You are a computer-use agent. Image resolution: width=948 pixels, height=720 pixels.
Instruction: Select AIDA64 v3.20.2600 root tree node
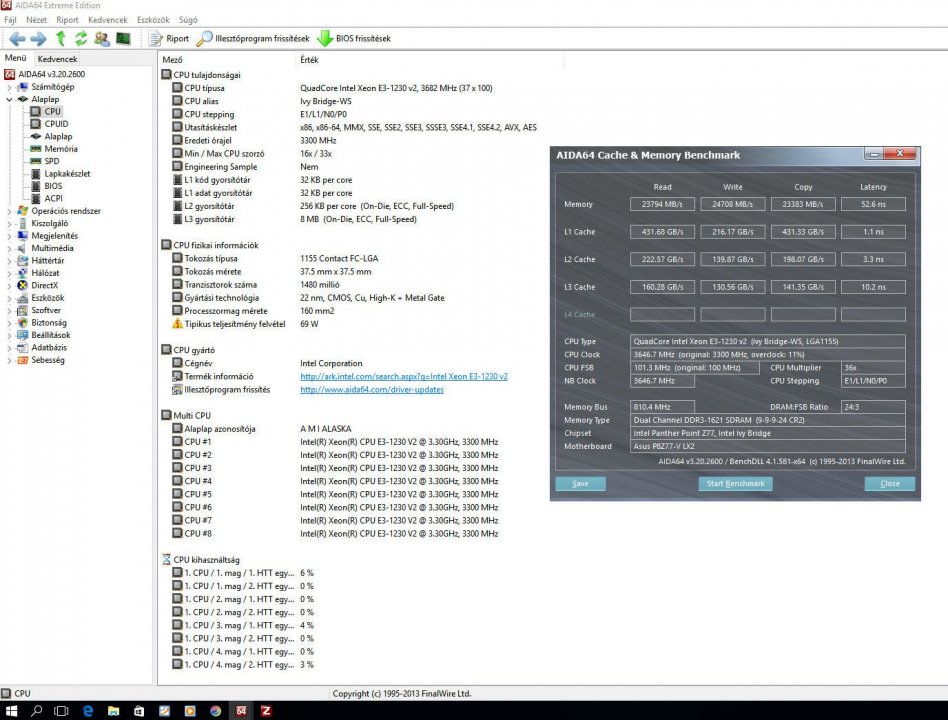pos(51,74)
